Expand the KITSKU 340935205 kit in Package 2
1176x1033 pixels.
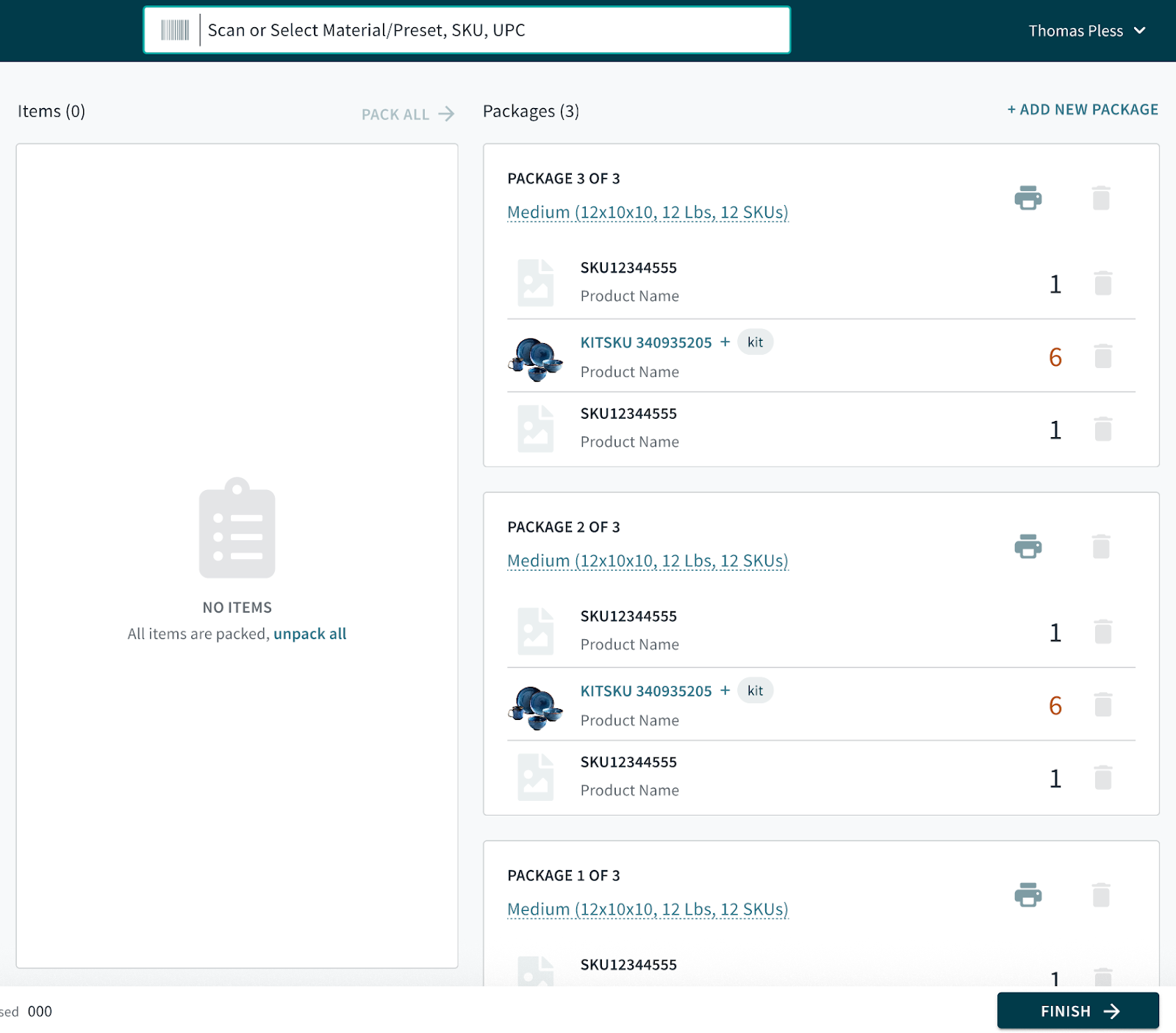725,690
